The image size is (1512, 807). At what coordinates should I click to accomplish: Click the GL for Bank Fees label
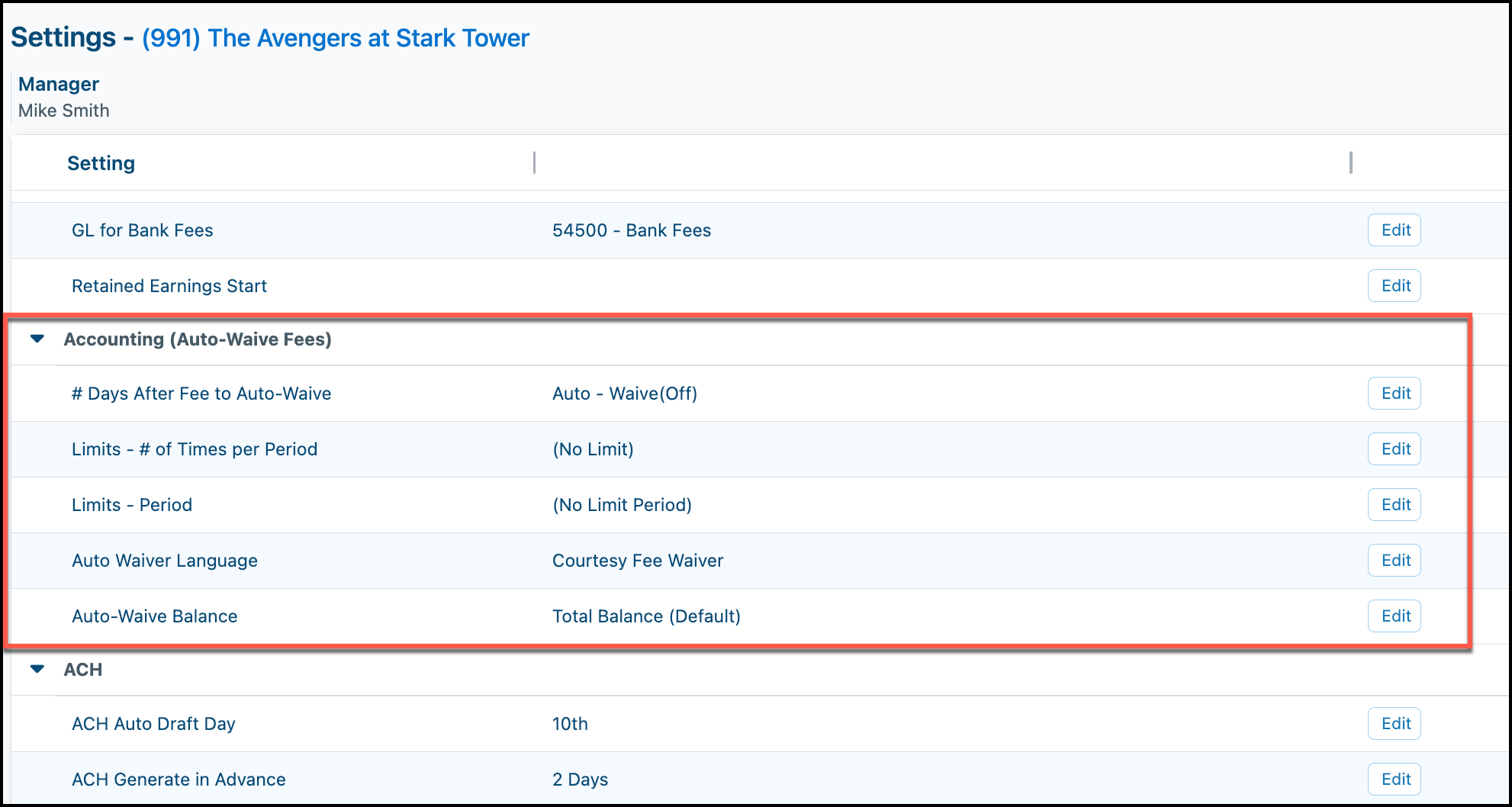[143, 230]
